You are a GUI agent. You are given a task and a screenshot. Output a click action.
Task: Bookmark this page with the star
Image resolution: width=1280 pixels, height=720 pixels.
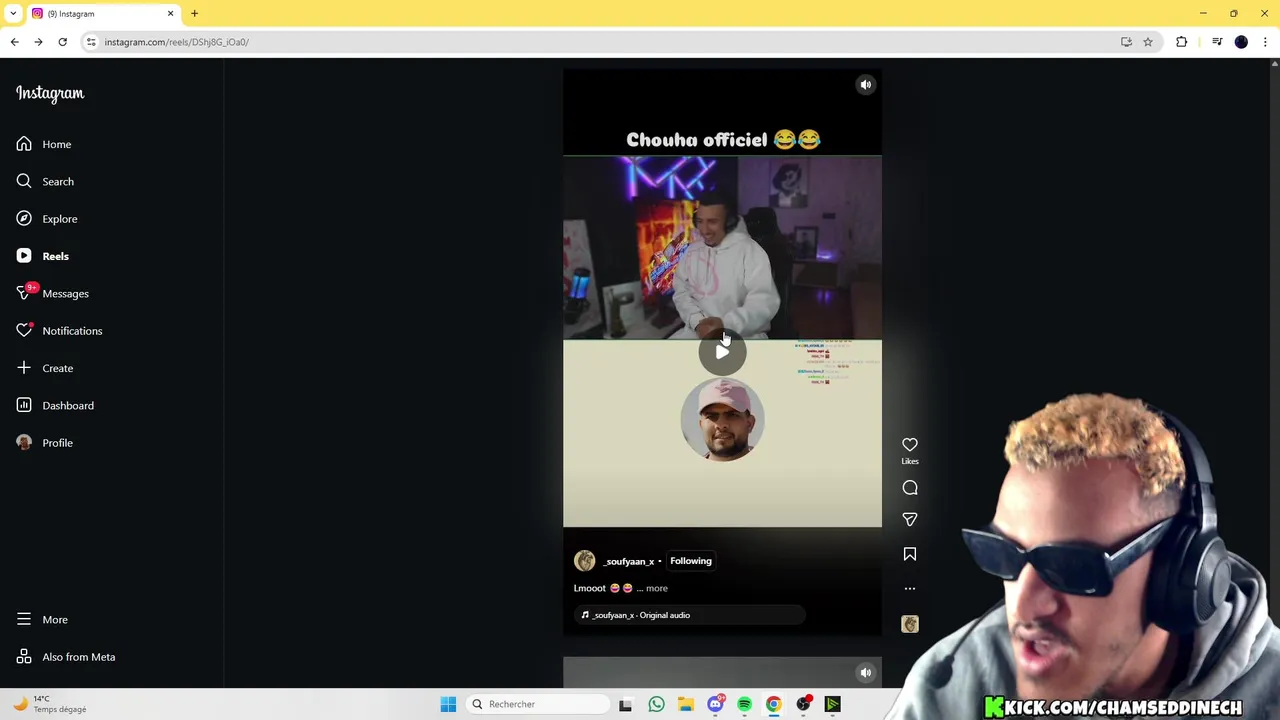tap(1148, 42)
